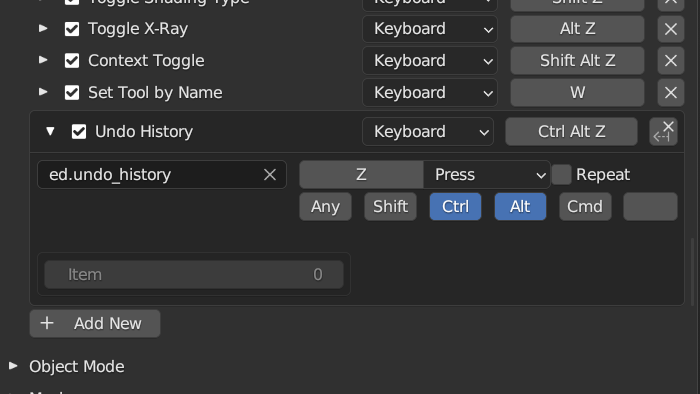Turn off the Ctrl modifier
Screen dimensions: 700x394
coord(455,207)
